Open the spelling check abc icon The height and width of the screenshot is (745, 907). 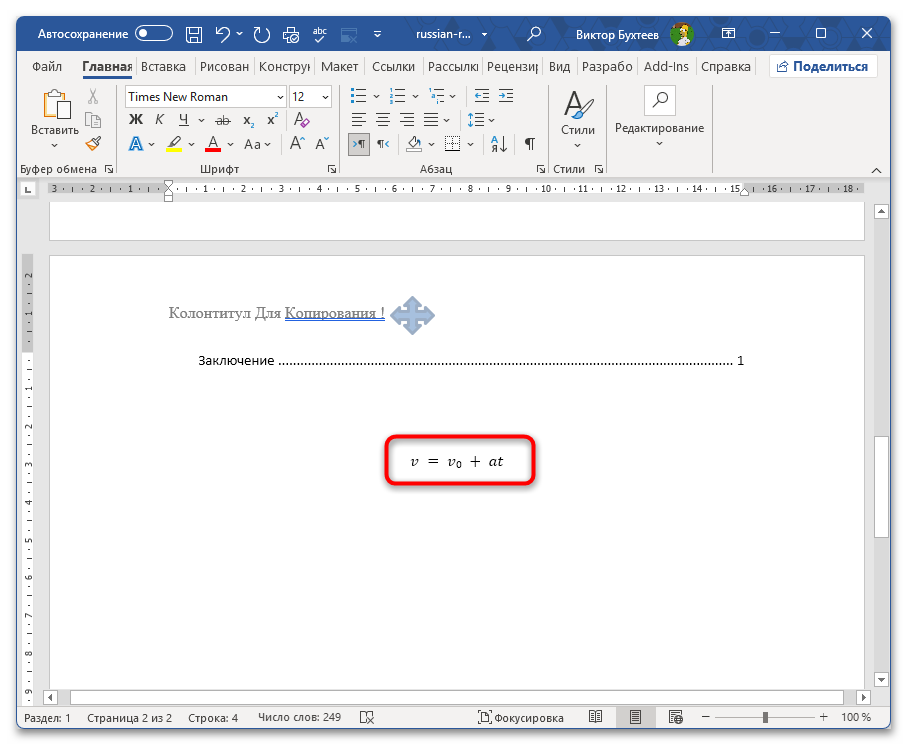pyautogui.click(x=319, y=34)
